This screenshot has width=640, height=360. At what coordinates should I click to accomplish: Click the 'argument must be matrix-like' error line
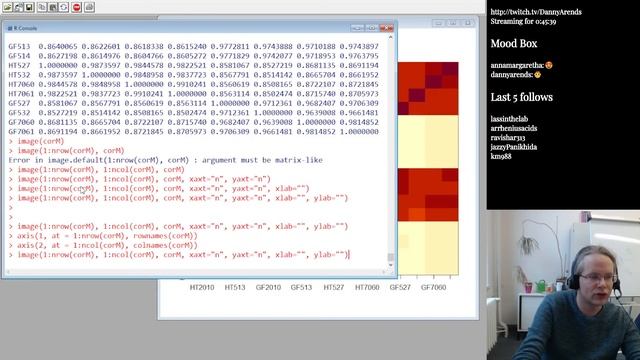pyautogui.click(x=165, y=160)
